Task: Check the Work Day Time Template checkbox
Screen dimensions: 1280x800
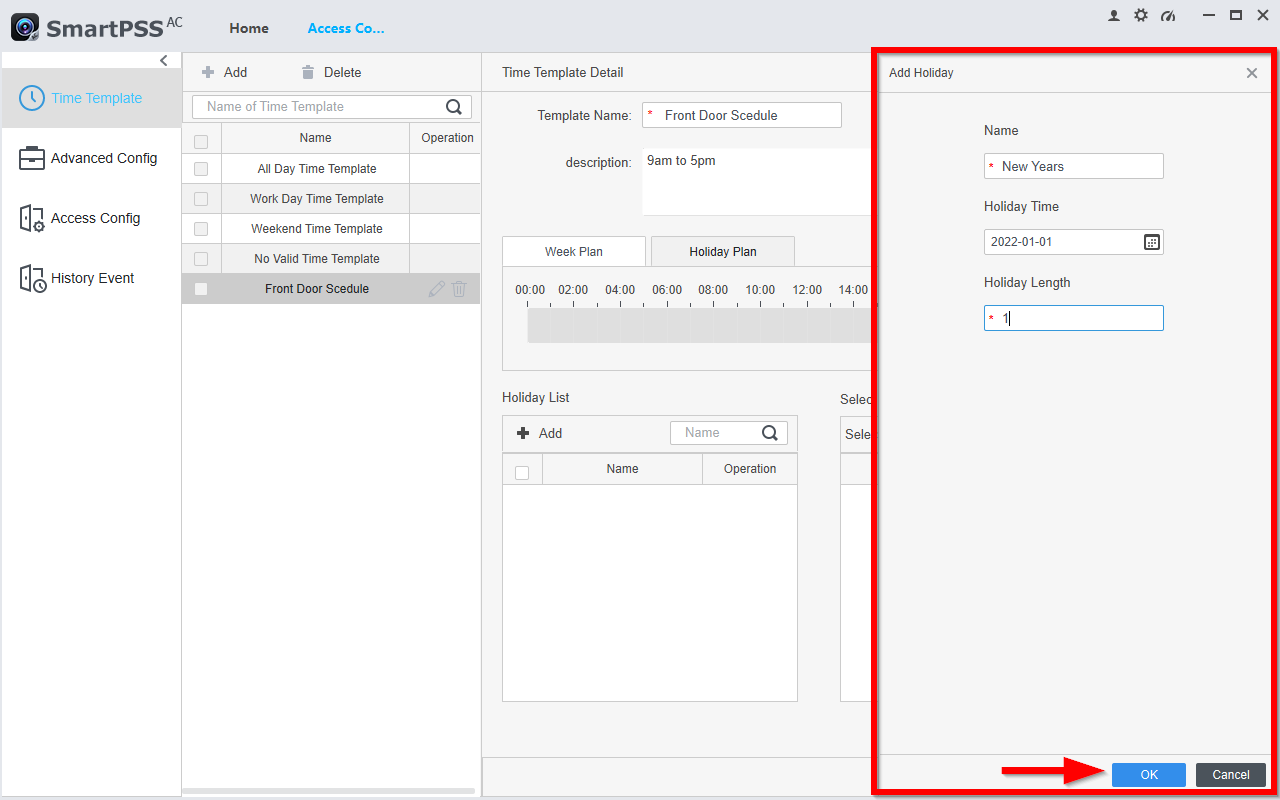Action: [201, 199]
